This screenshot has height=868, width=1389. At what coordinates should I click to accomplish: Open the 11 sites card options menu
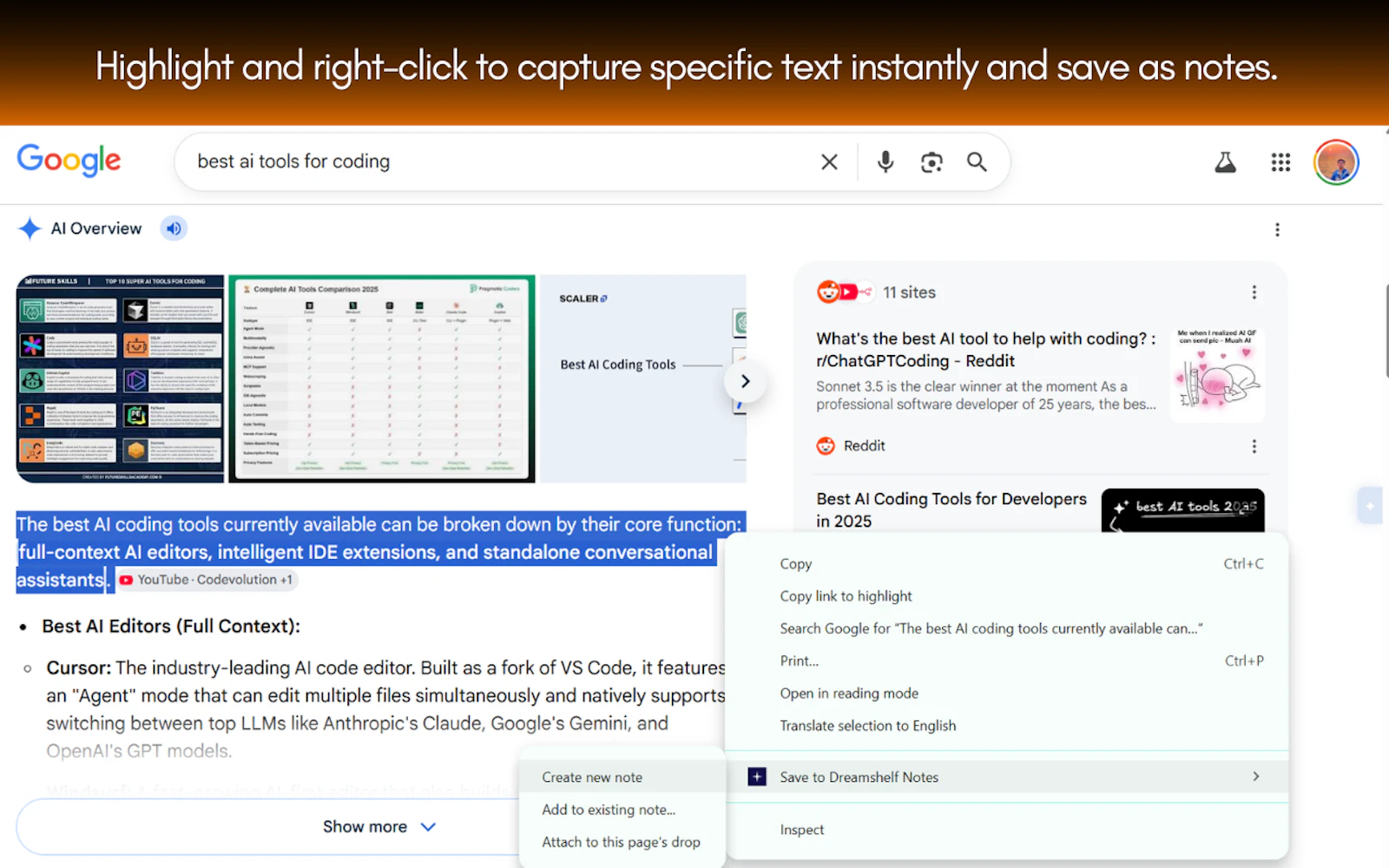[x=1254, y=293]
